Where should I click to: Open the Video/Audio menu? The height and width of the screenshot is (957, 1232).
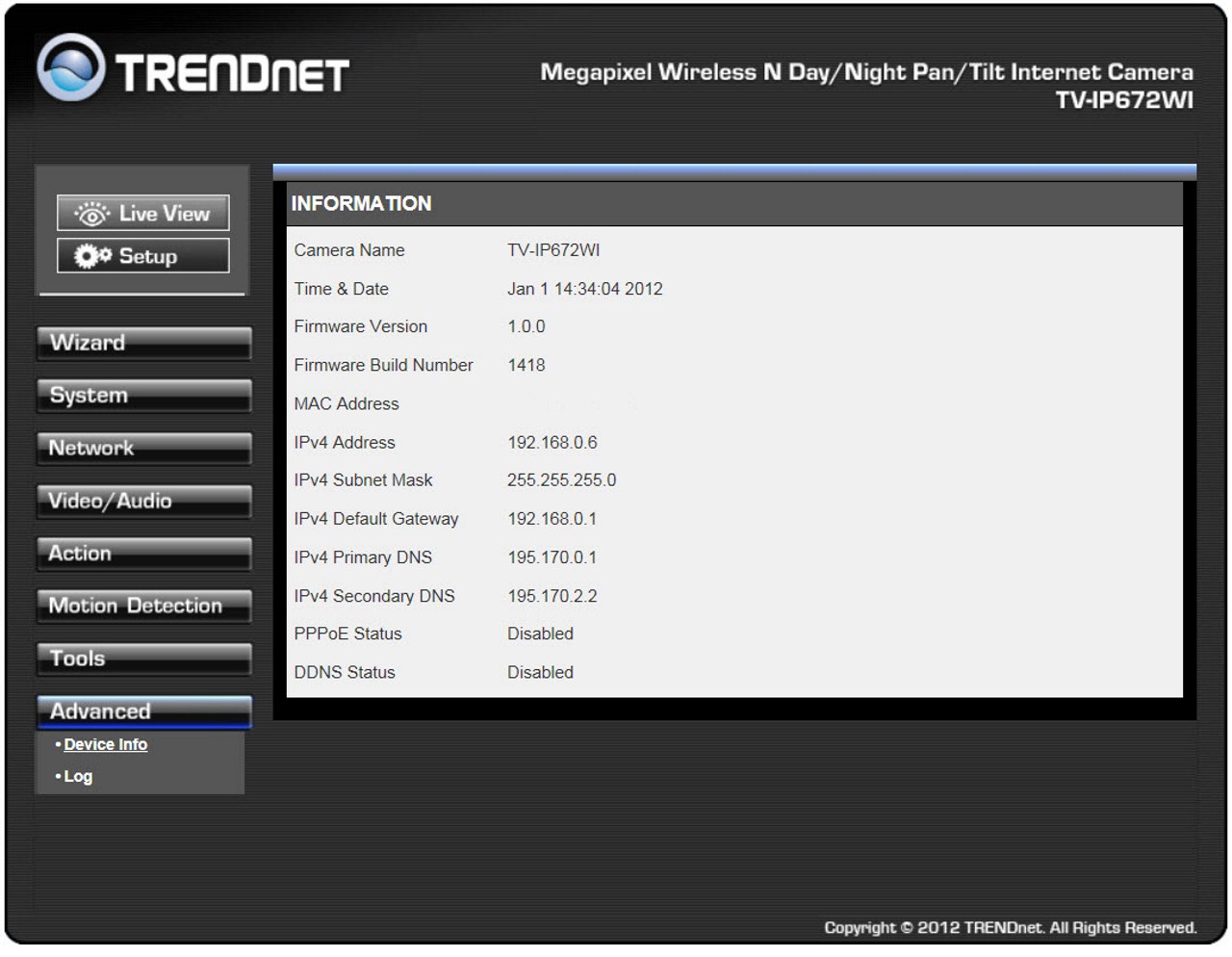(x=143, y=502)
